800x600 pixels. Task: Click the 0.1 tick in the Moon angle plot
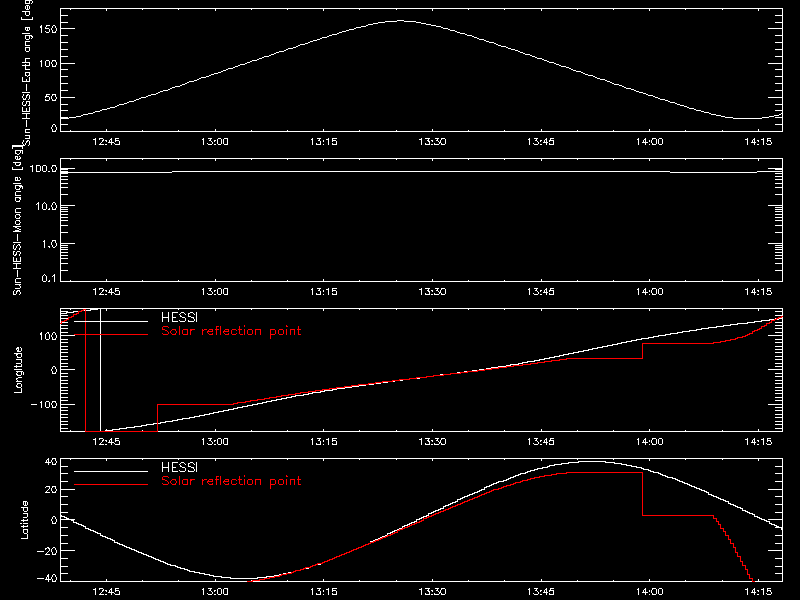point(49,278)
